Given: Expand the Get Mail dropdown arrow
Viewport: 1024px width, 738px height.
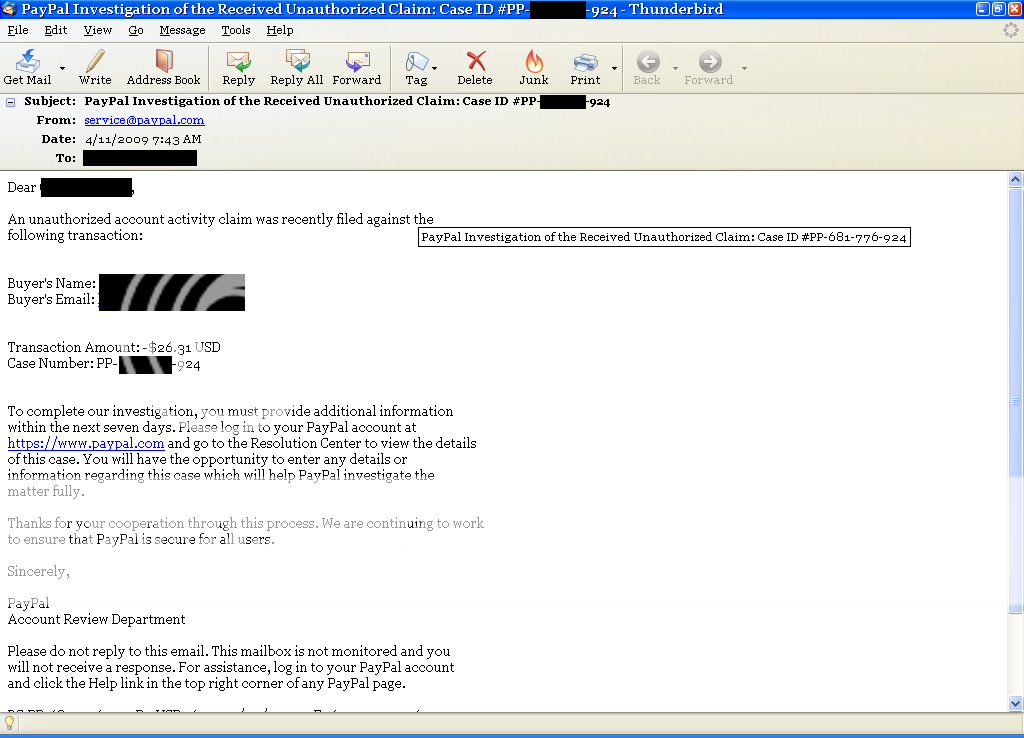Looking at the screenshot, I should 62,69.
